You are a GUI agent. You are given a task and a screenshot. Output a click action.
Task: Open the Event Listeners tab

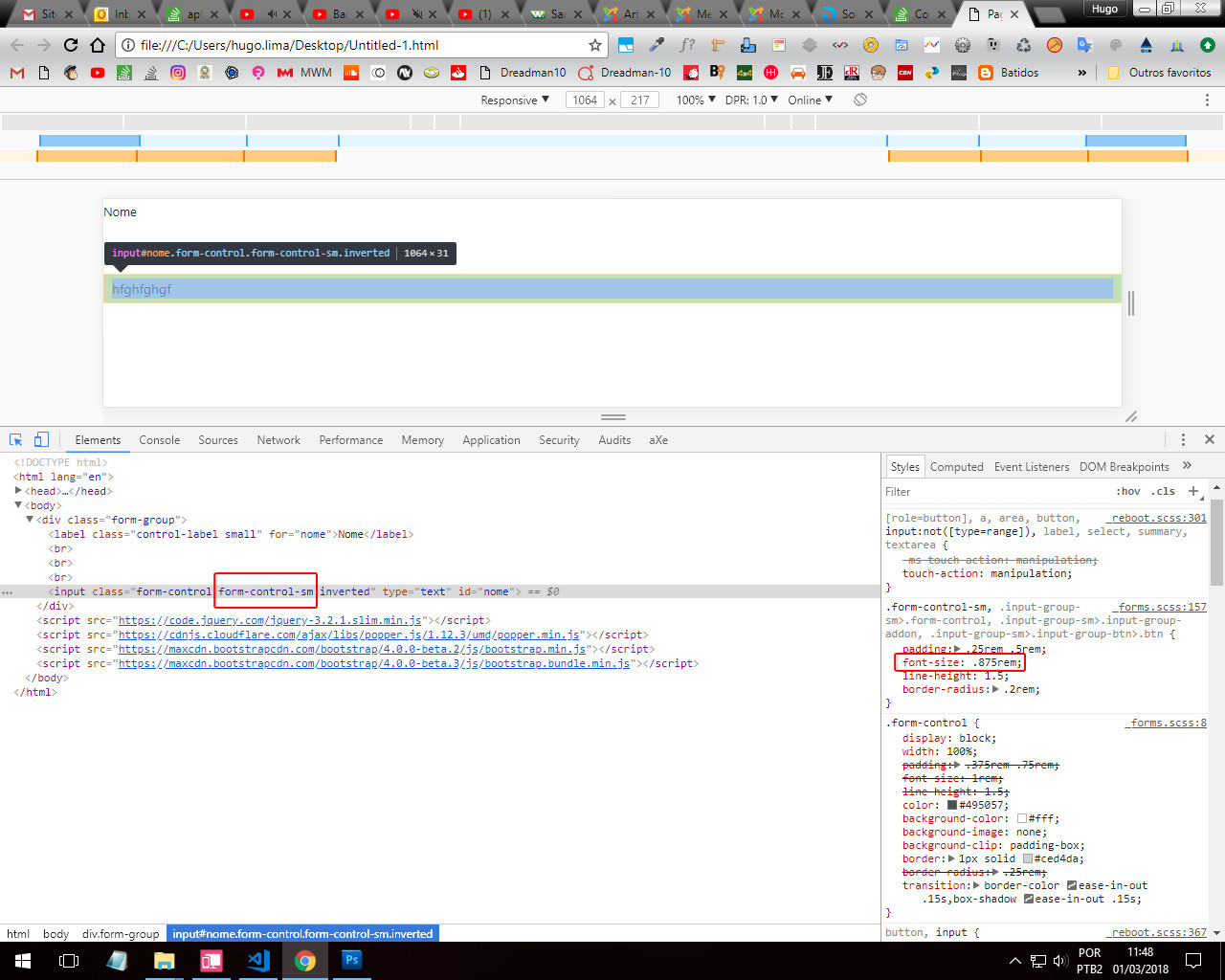click(1032, 467)
